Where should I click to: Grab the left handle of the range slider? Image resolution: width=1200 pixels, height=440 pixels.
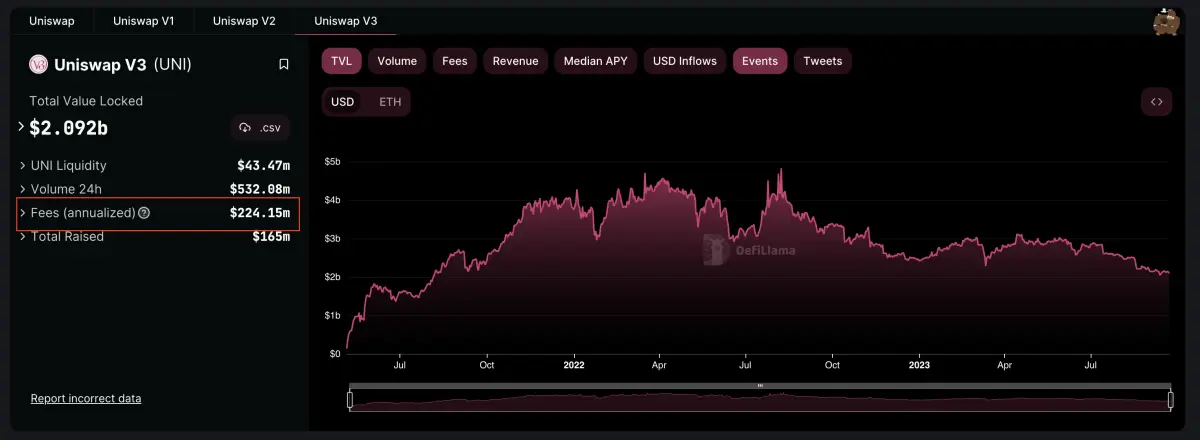[x=350, y=401]
